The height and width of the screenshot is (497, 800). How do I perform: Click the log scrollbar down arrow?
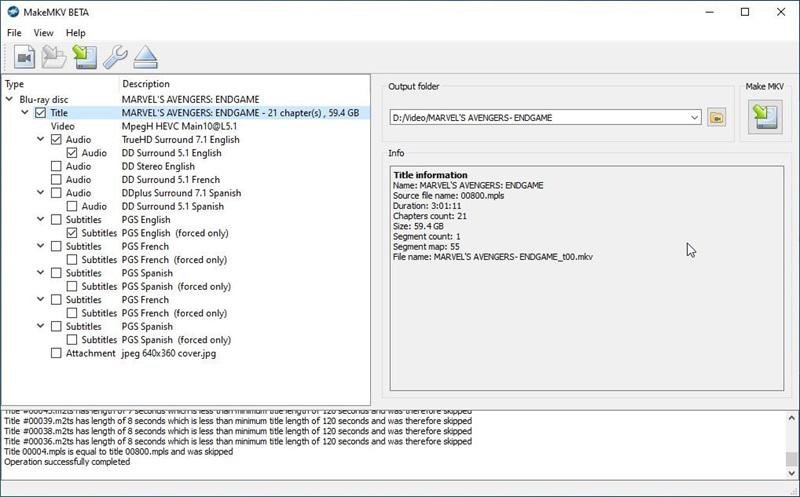click(791, 473)
